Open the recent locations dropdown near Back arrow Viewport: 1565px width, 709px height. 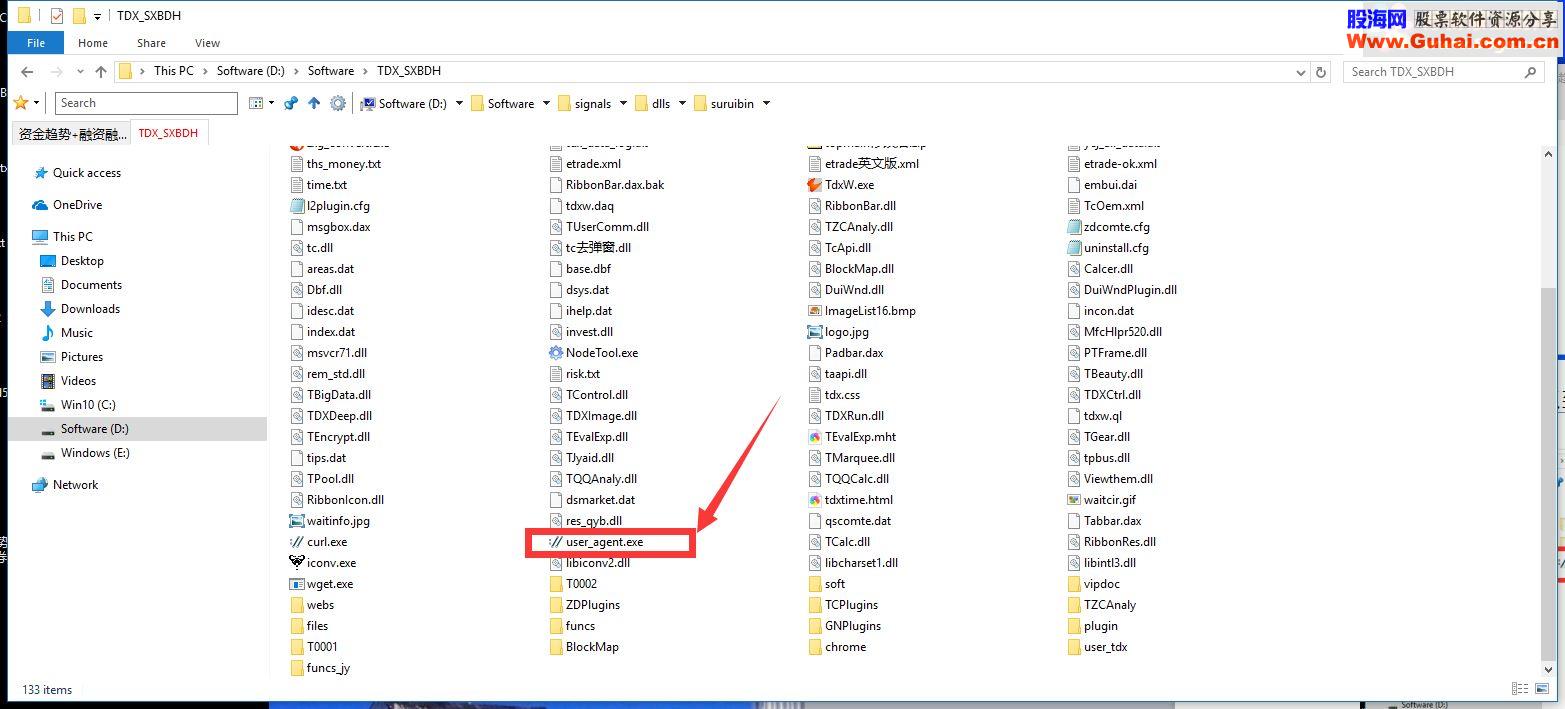81,72
